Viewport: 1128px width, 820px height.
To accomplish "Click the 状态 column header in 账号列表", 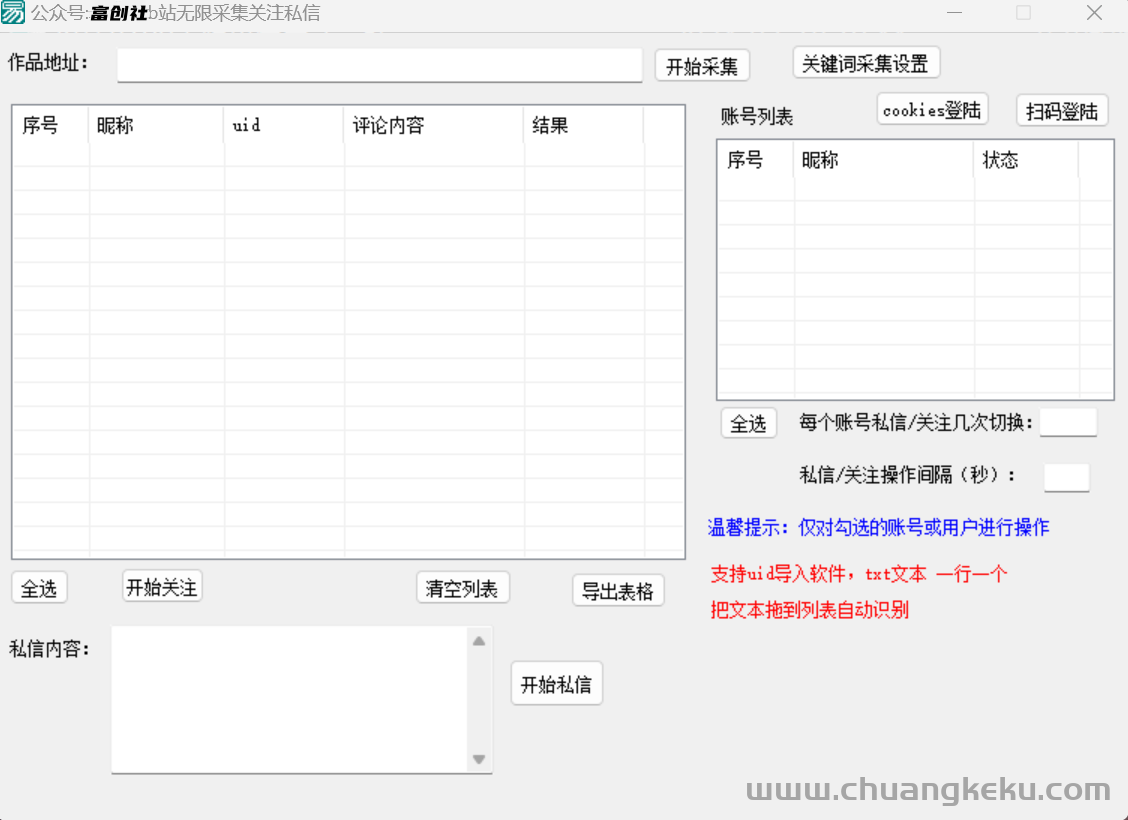I will pyautogui.click(x=1025, y=160).
